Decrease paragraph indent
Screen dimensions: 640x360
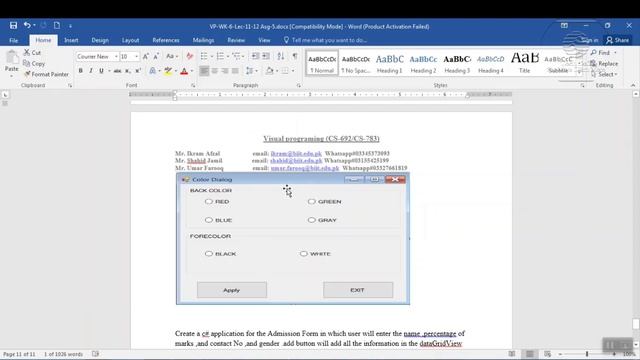click(x=256, y=56)
